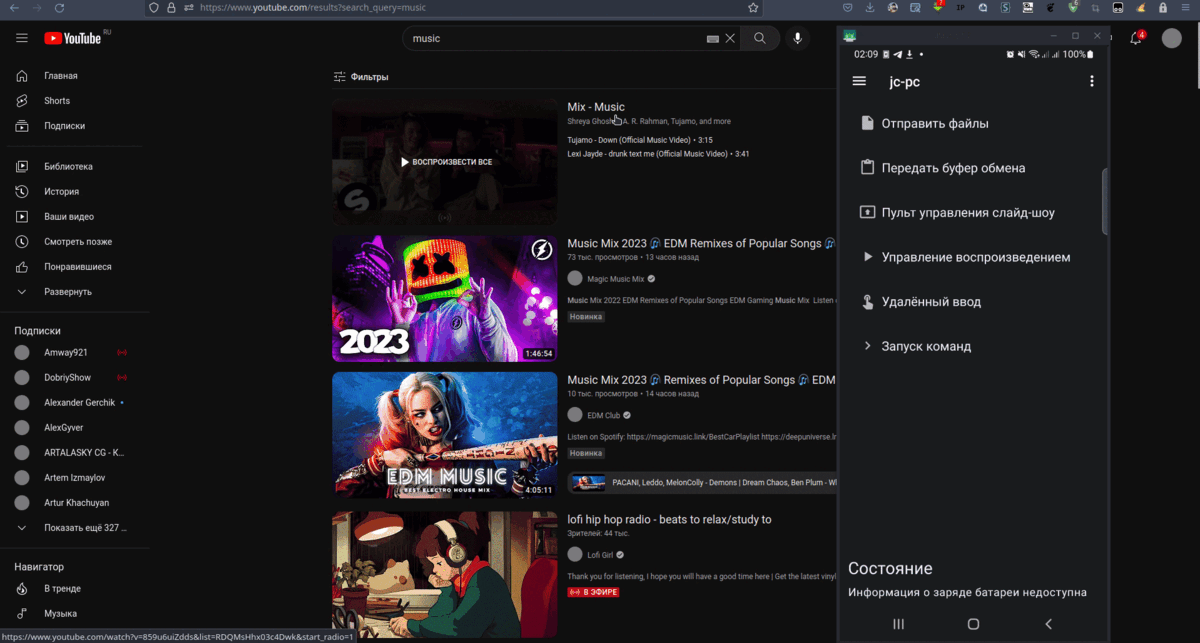Screen dimensions: 1200x643
Task: Click the site lock icon in address bar
Action: click(171, 7)
